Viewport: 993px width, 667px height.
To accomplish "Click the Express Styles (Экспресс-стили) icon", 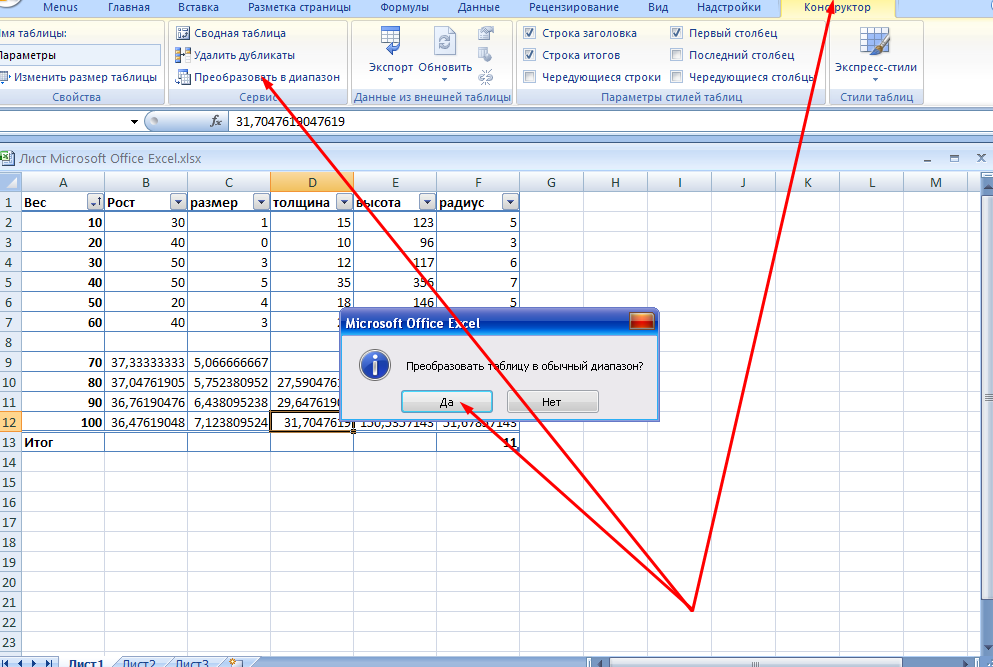I will click(875, 42).
